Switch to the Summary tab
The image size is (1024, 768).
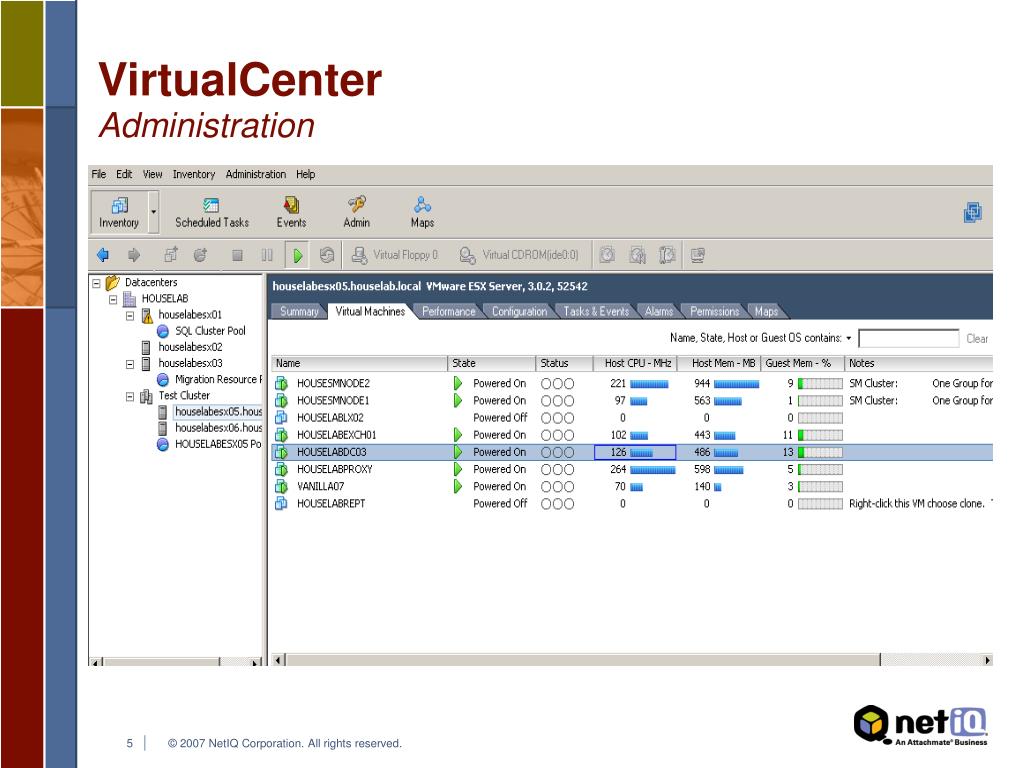(x=299, y=312)
